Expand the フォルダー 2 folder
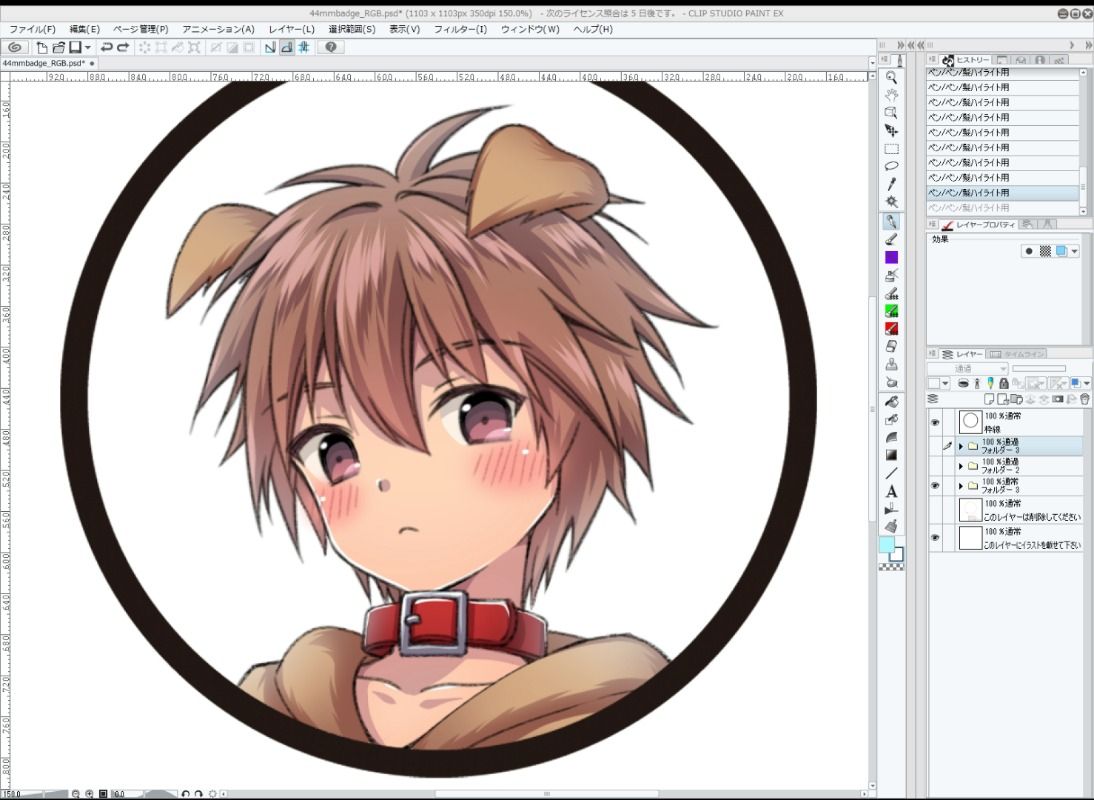Screen dimensions: 1094x800 tap(961, 466)
